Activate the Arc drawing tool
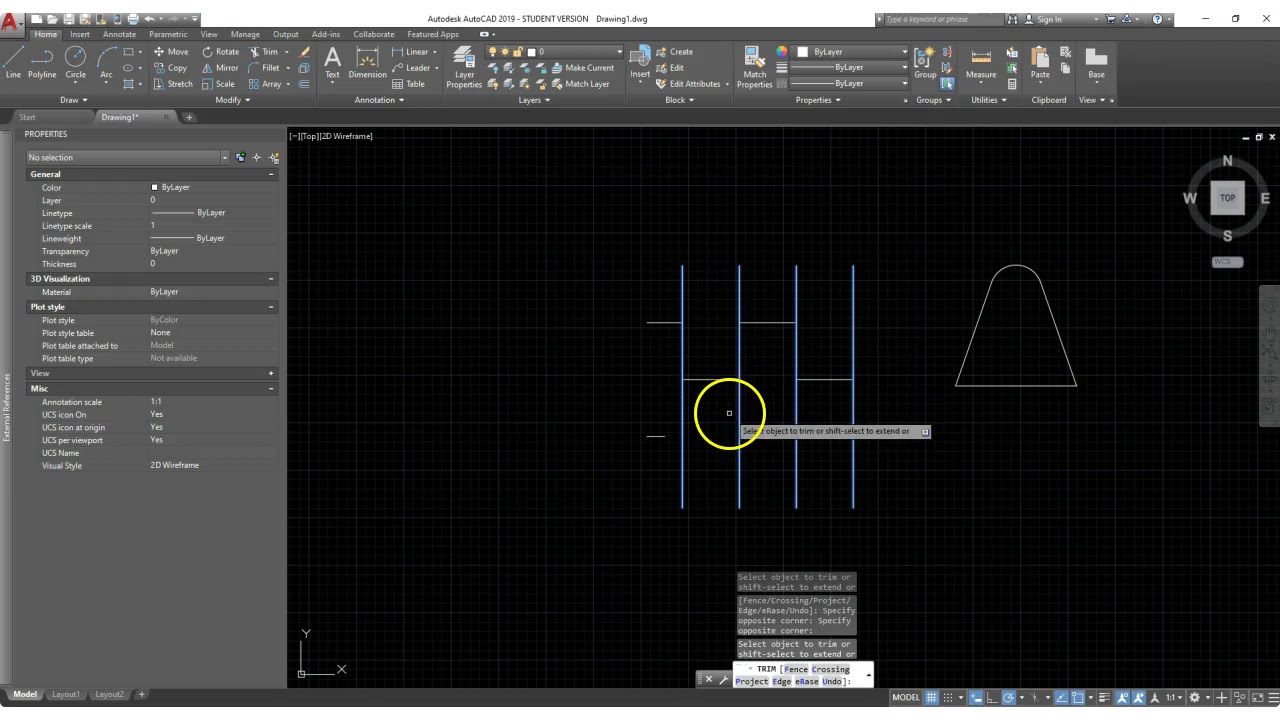Screen dimensions: 1280x720 [x=106, y=61]
